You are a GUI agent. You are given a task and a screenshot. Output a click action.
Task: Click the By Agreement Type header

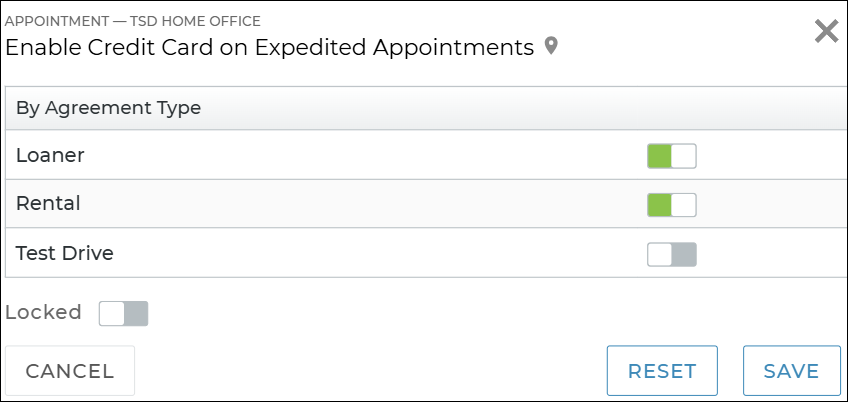(x=109, y=108)
